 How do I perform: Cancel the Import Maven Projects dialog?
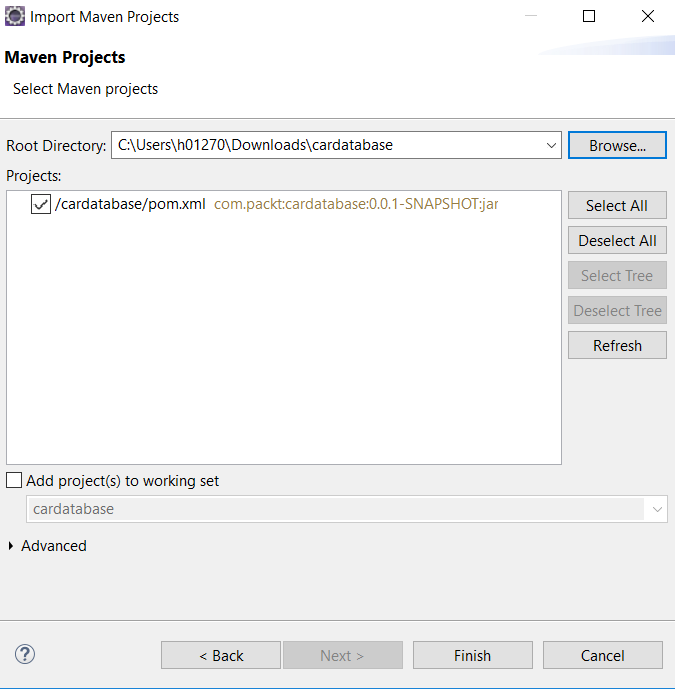pyautogui.click(x=602, y=655)
